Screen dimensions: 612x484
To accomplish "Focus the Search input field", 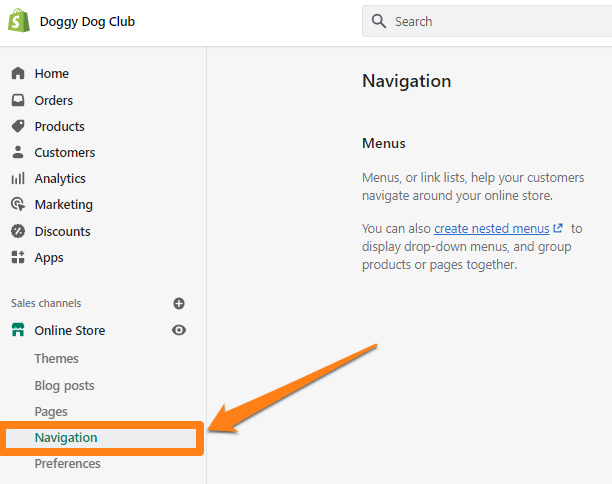I will pyautogui.click(x=487, y=21).
